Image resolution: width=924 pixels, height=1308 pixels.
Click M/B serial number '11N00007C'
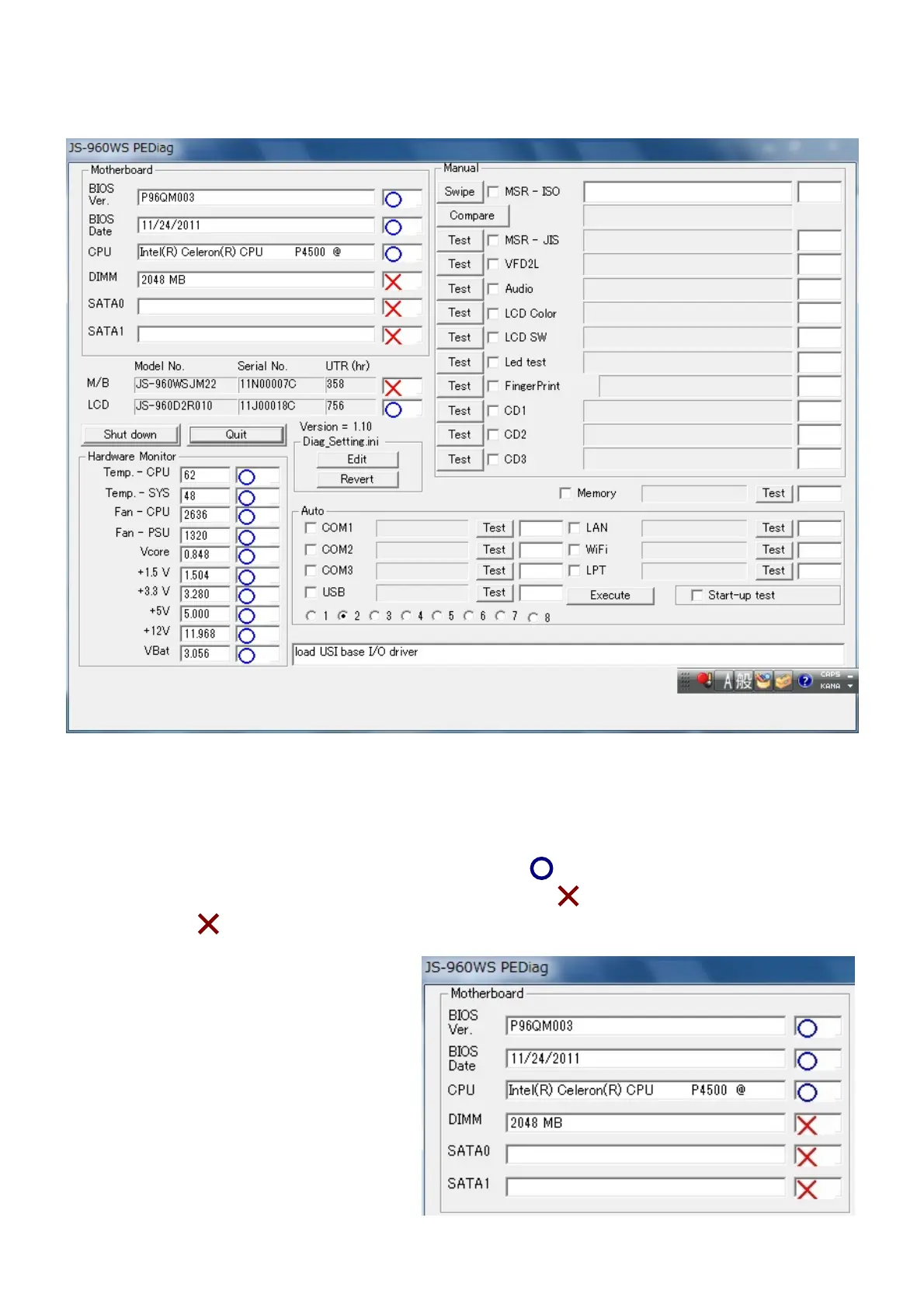[268, 384]
